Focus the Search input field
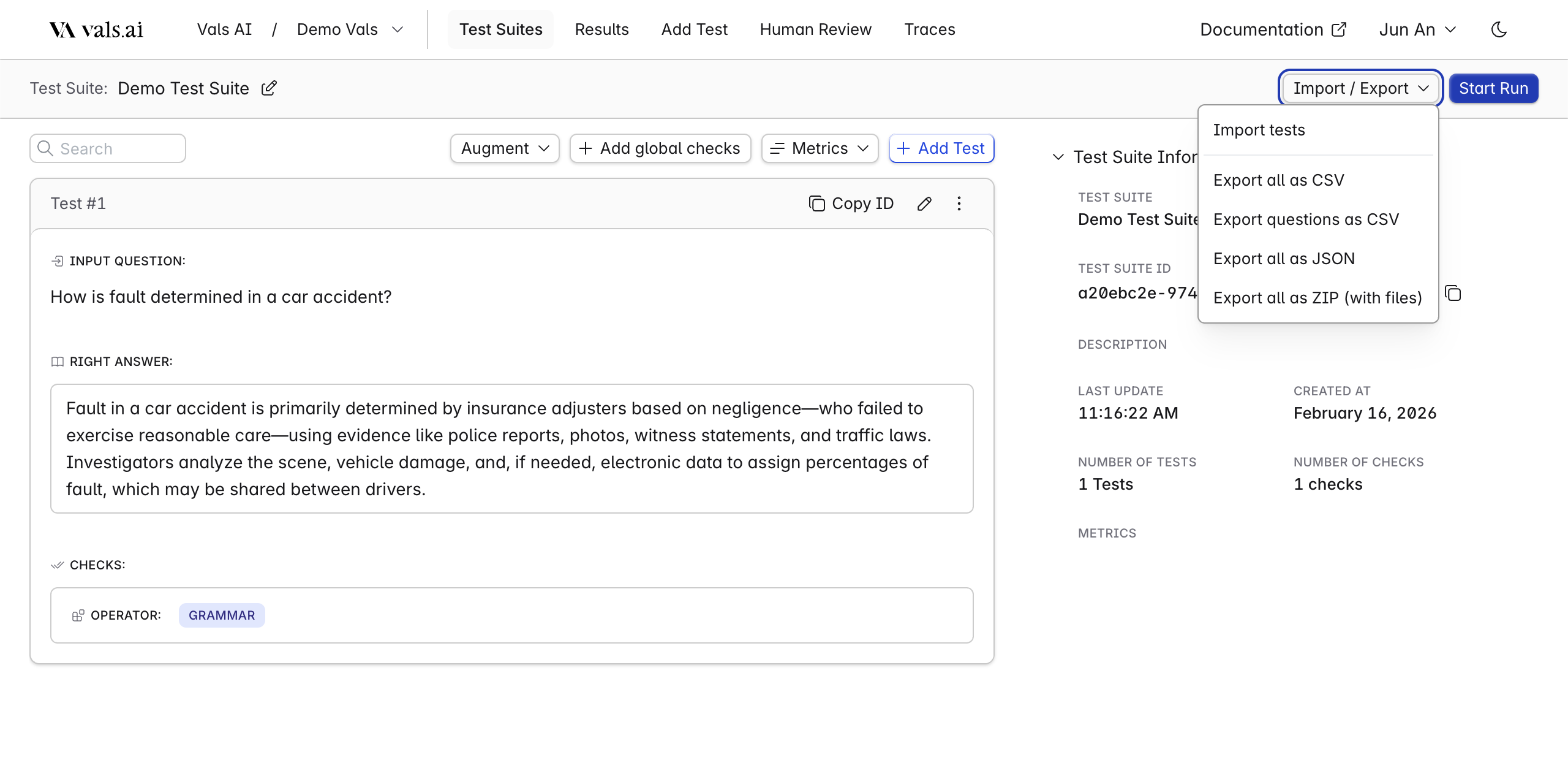This screenshot has height=760, width=1568. click(x=116, y=148)
